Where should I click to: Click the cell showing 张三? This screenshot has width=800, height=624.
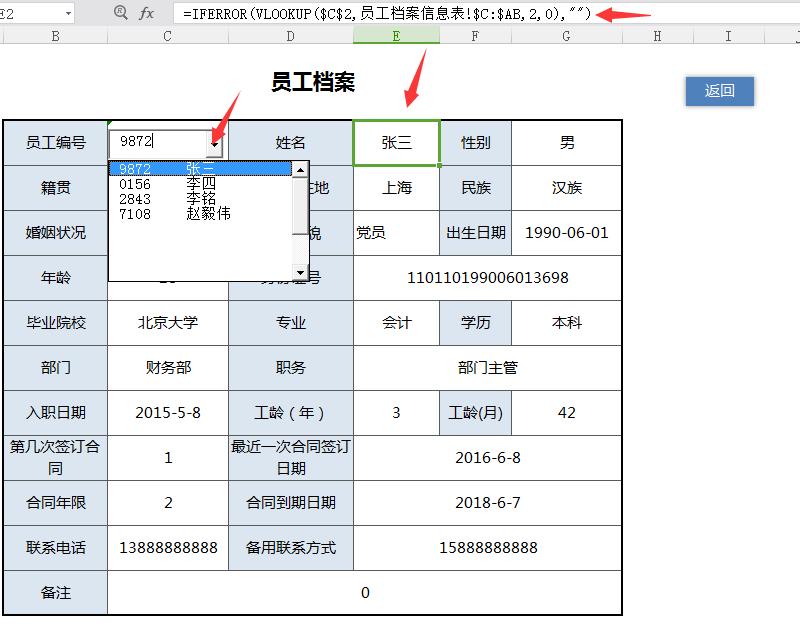(397, 143)
